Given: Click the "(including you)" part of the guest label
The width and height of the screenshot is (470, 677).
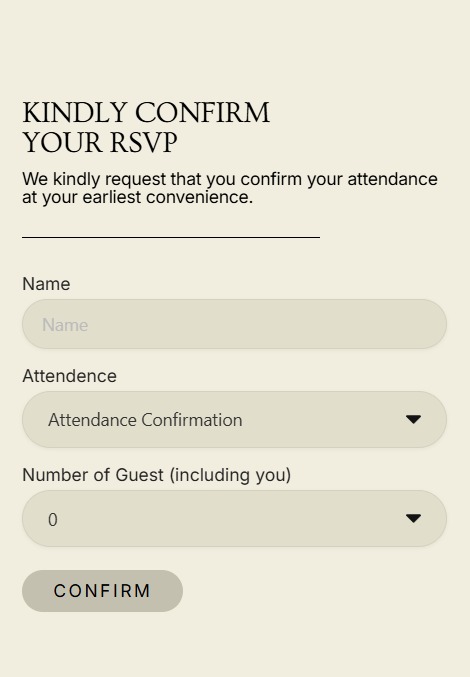Looking at the screenshot, I should (230, 475).
